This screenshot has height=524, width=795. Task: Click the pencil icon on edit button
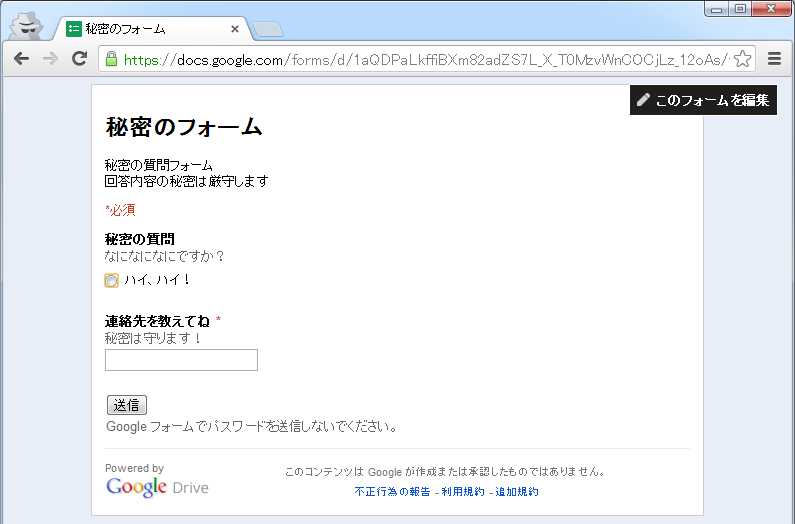point(643,100)
